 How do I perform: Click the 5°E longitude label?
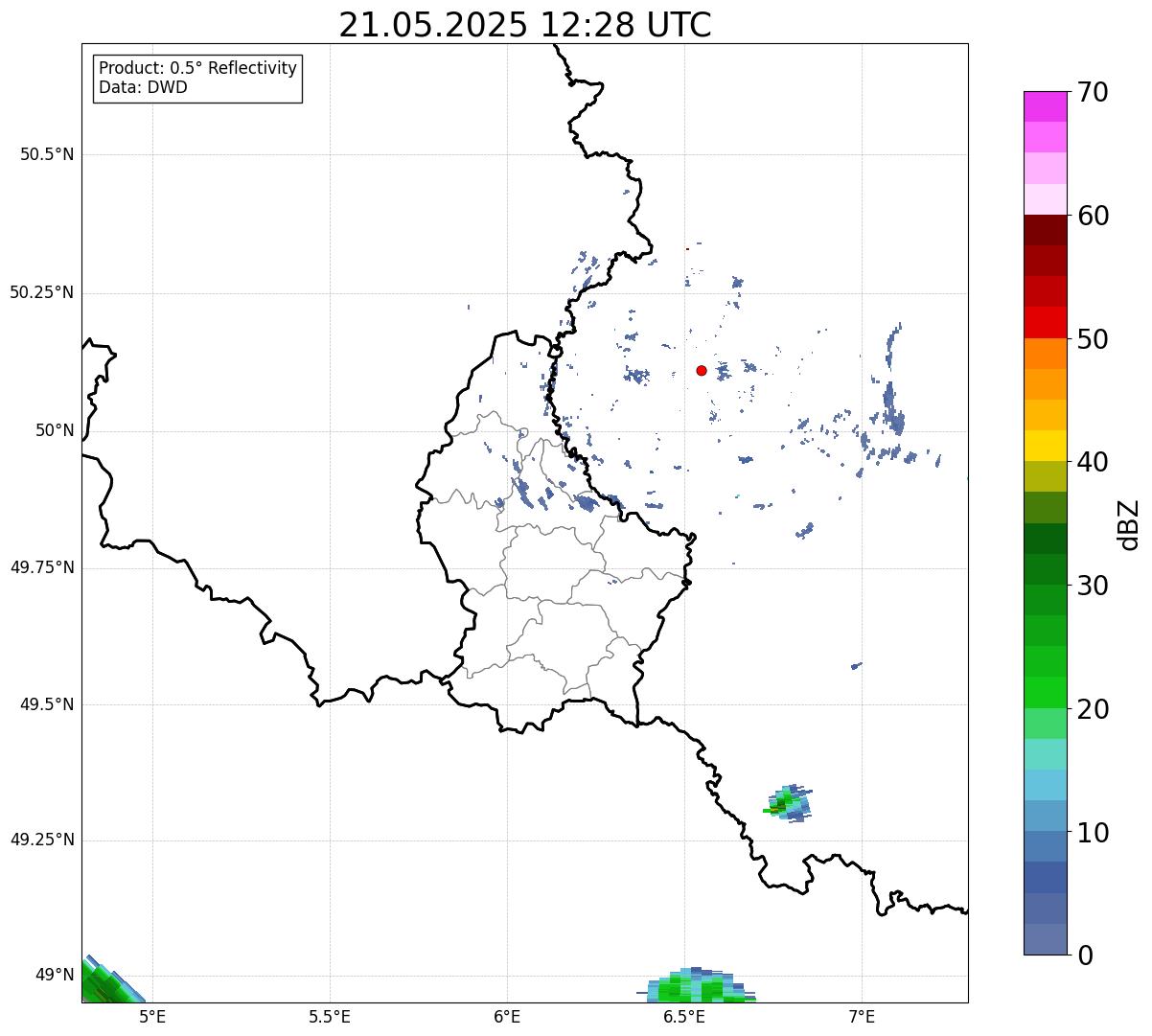point(152,1017)
